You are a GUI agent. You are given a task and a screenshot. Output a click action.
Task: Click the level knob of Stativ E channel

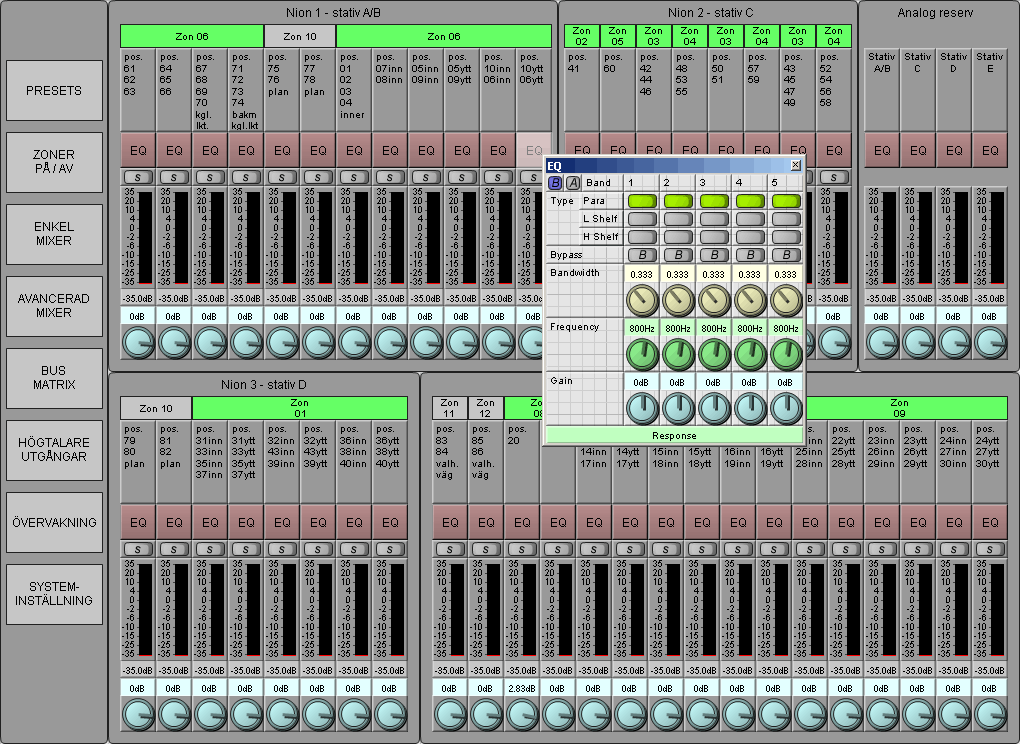[x=990, y=342]
